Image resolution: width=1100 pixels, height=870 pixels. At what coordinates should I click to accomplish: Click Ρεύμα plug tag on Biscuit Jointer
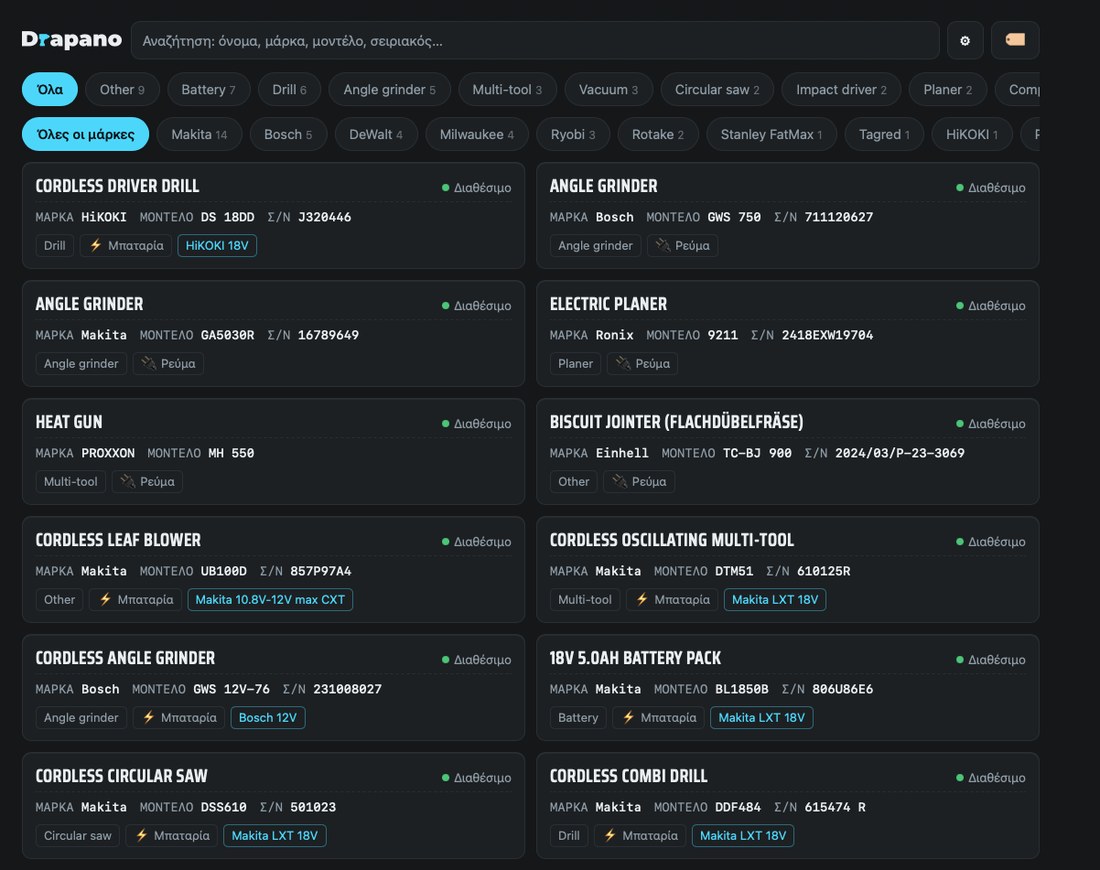638,481
